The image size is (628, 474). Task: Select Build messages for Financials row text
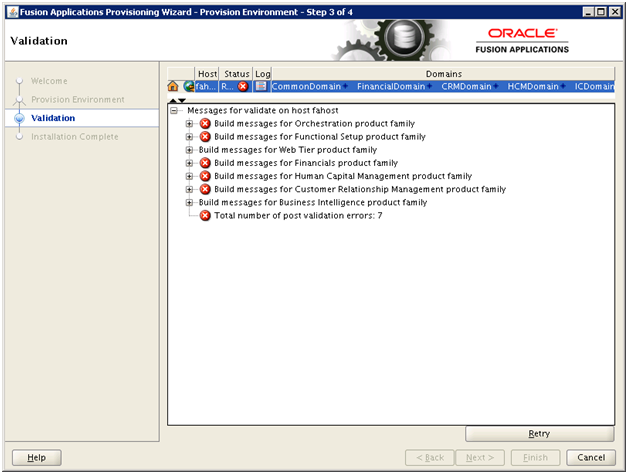point(306,163)
